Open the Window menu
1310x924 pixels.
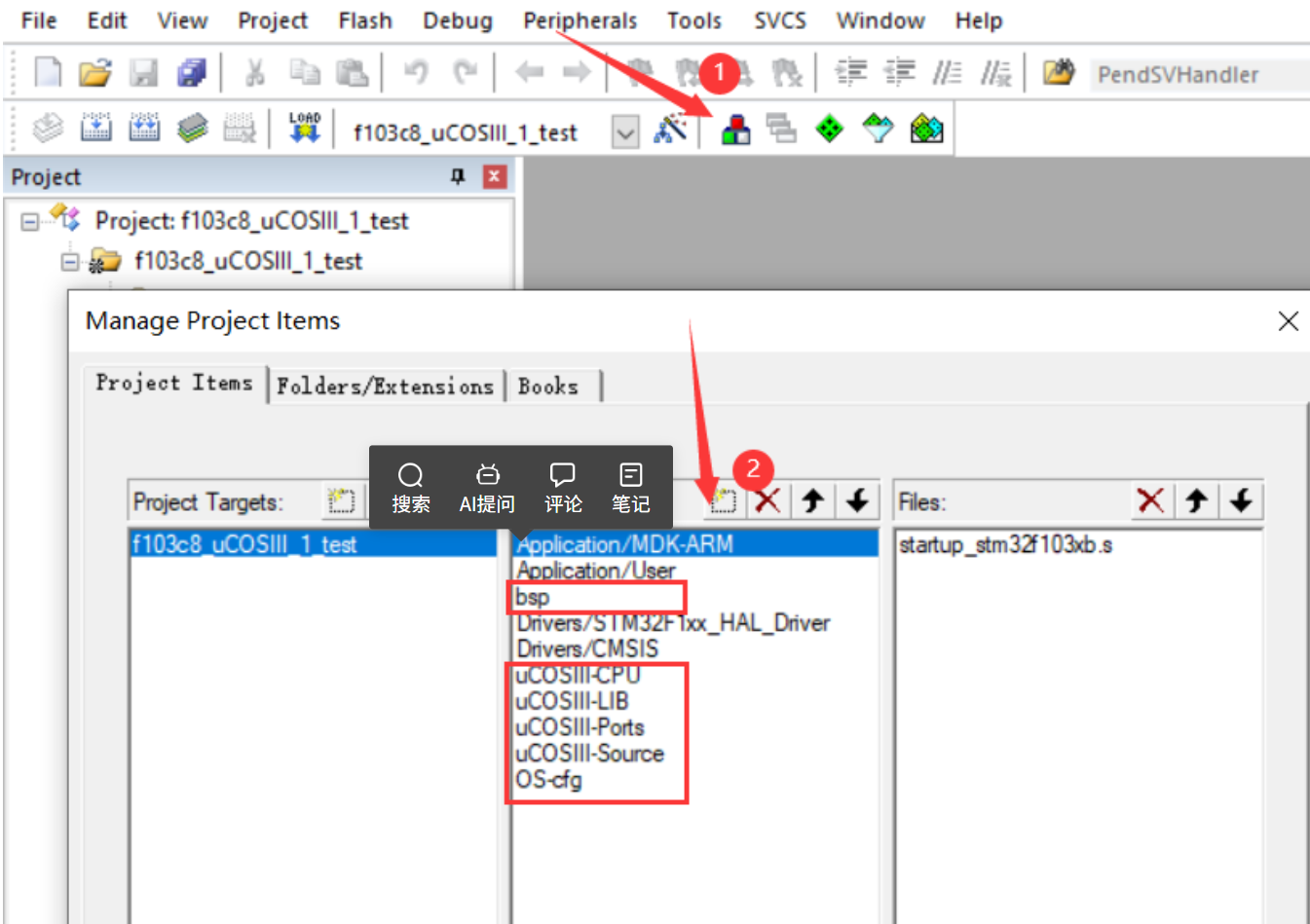pos(880,20)
